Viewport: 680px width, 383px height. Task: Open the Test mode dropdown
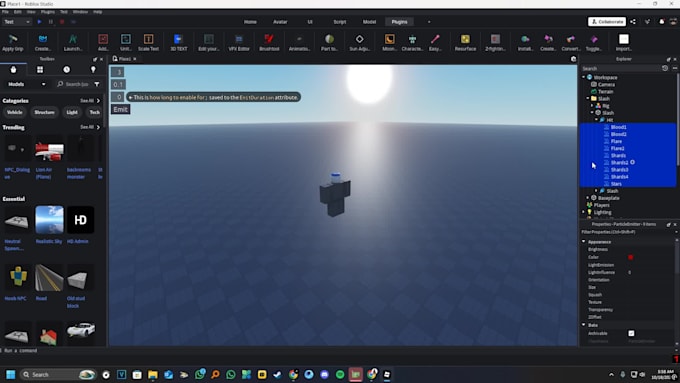[16, 22]
